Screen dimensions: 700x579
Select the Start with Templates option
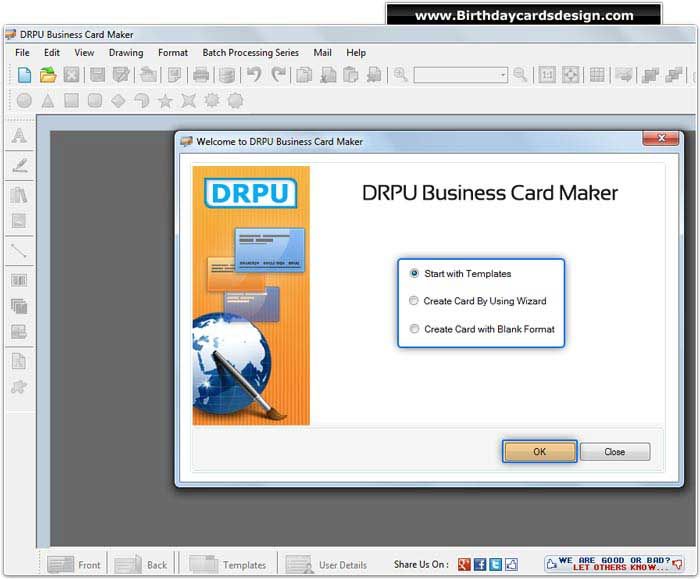461,274
